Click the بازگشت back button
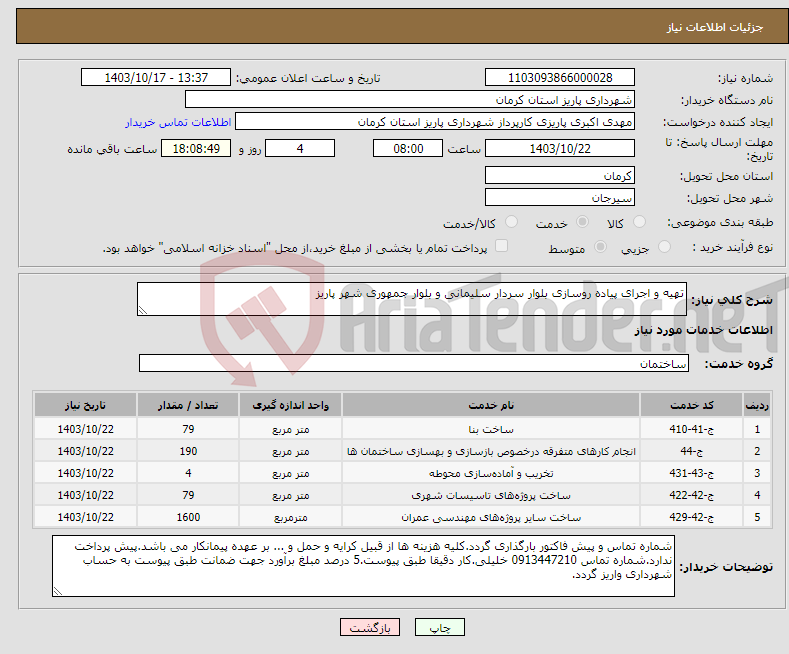 pos(370,627)
